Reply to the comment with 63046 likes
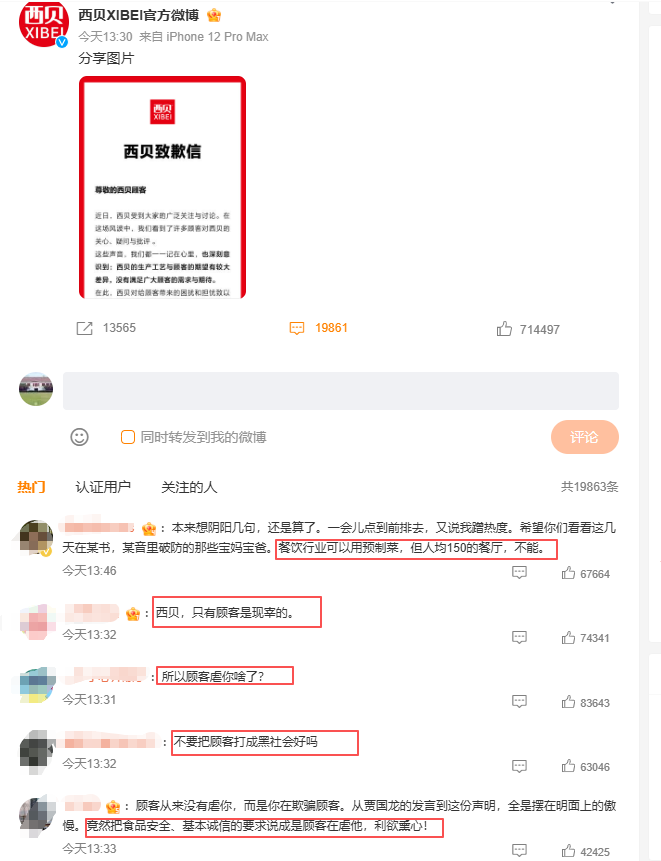The width and height of the screenshot is (661, 861). [519, 767]
